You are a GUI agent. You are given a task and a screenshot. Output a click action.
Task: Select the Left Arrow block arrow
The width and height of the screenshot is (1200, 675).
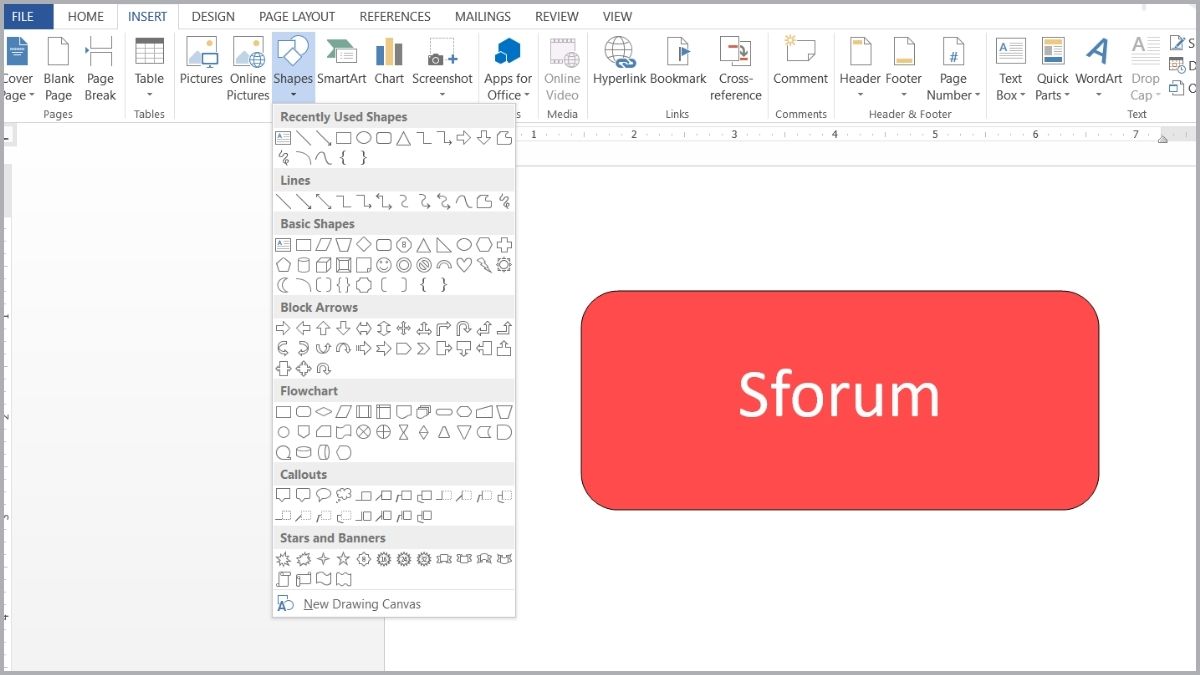[303, 328]
